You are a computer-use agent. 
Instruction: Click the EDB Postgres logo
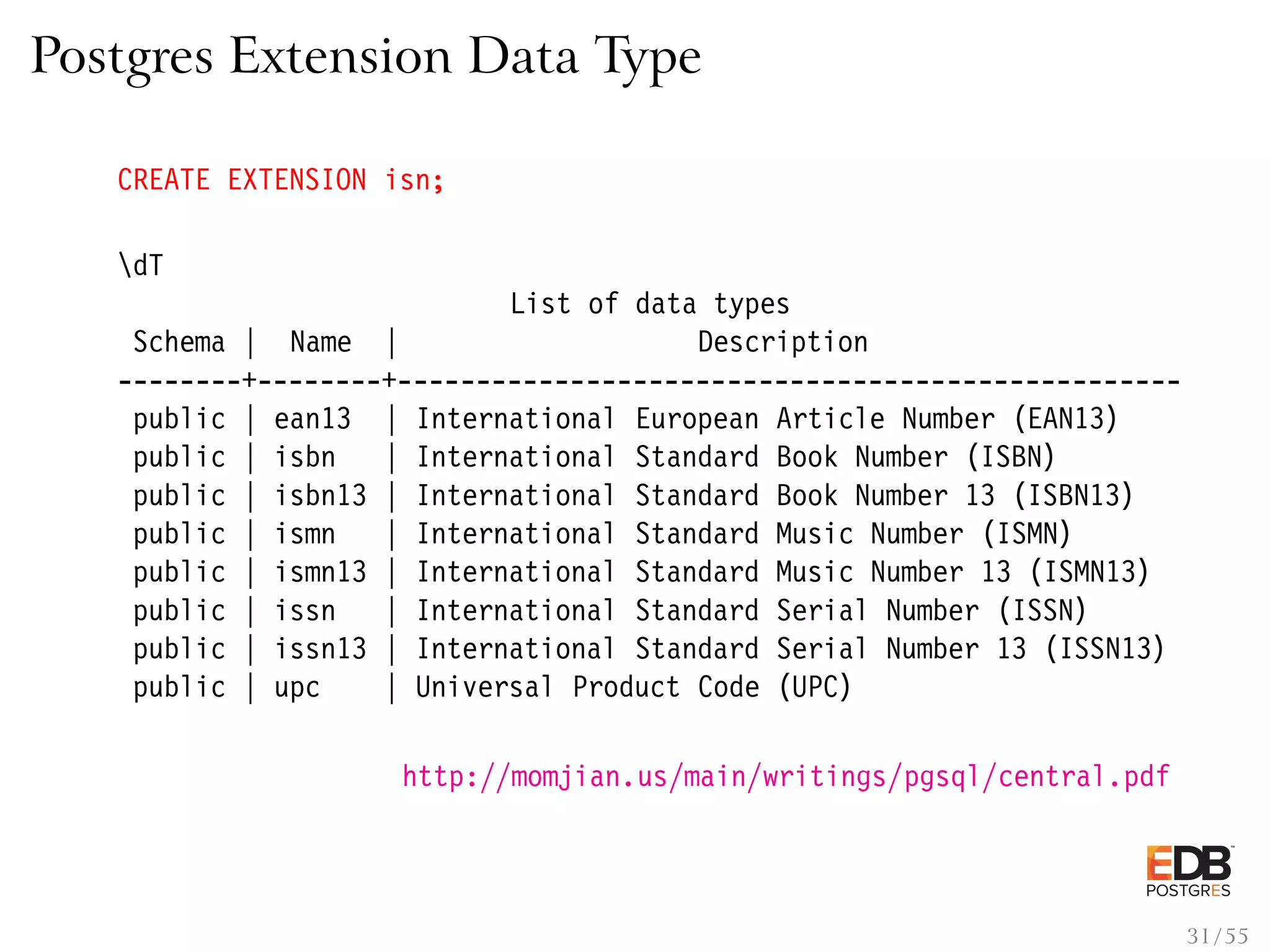(1190, 871)
